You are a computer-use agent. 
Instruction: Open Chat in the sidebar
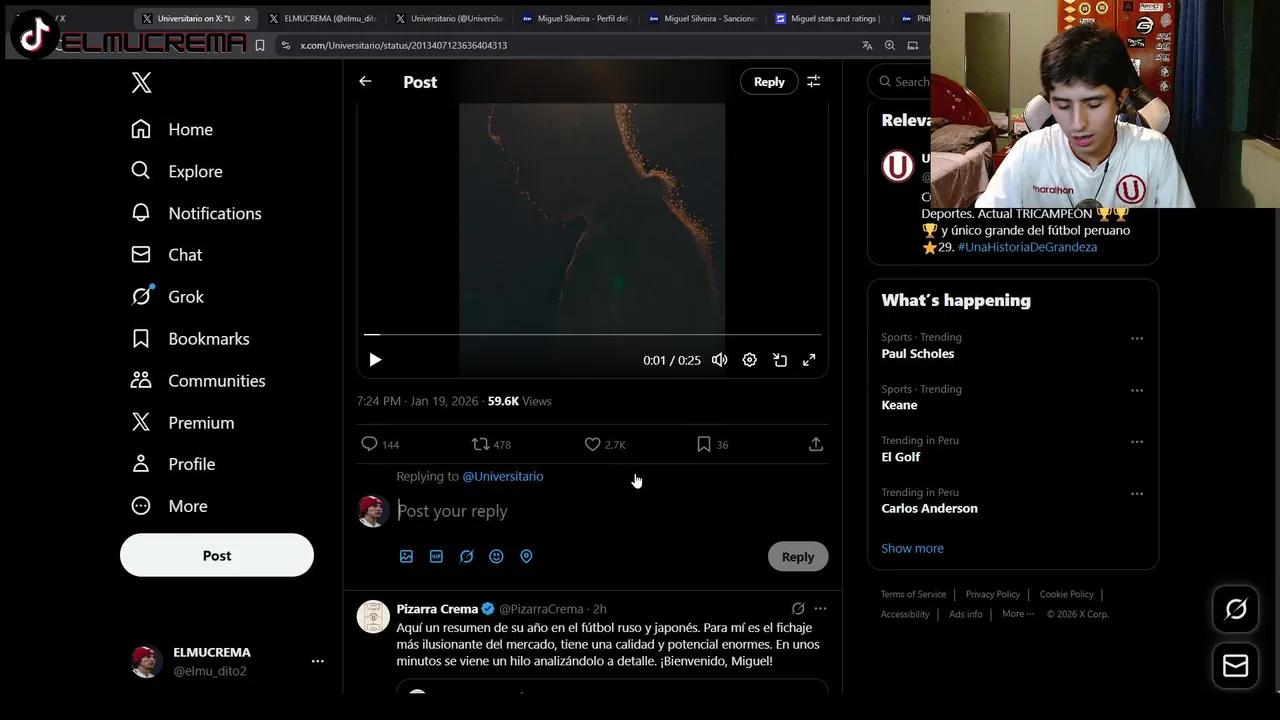click(x=167, y=255)
